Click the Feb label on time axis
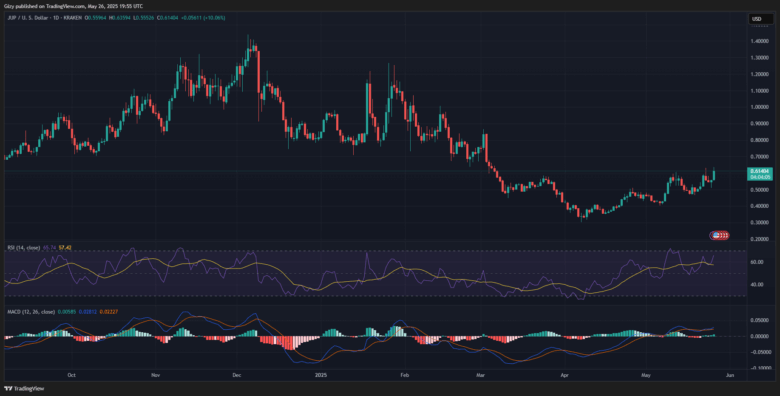Screen dimensions: 780x396 tap(404, 376)
